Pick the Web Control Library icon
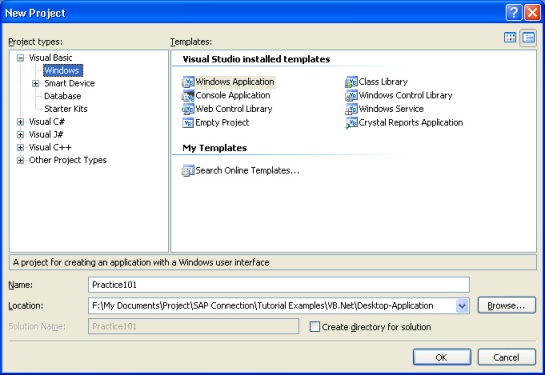Viewport: 545px width, 375px height. tap(188, 109)
